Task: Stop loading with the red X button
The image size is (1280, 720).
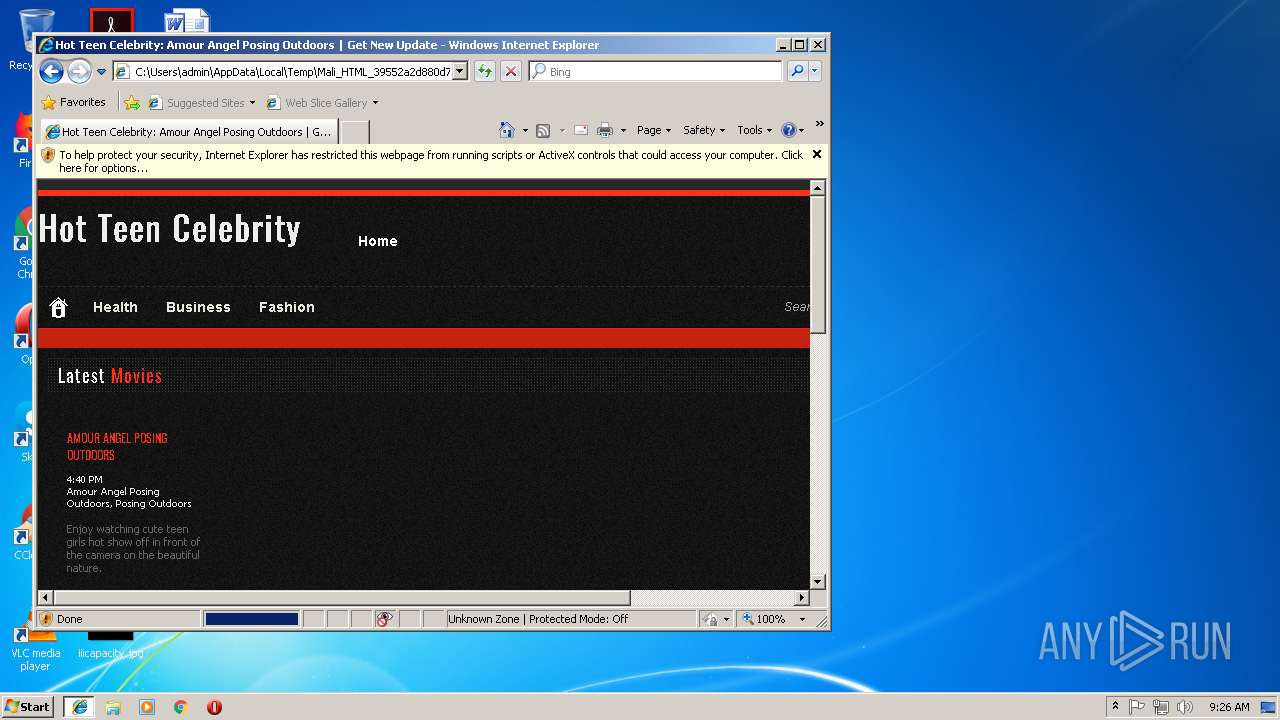Action: pyautogui.click(x=511, y=71)
